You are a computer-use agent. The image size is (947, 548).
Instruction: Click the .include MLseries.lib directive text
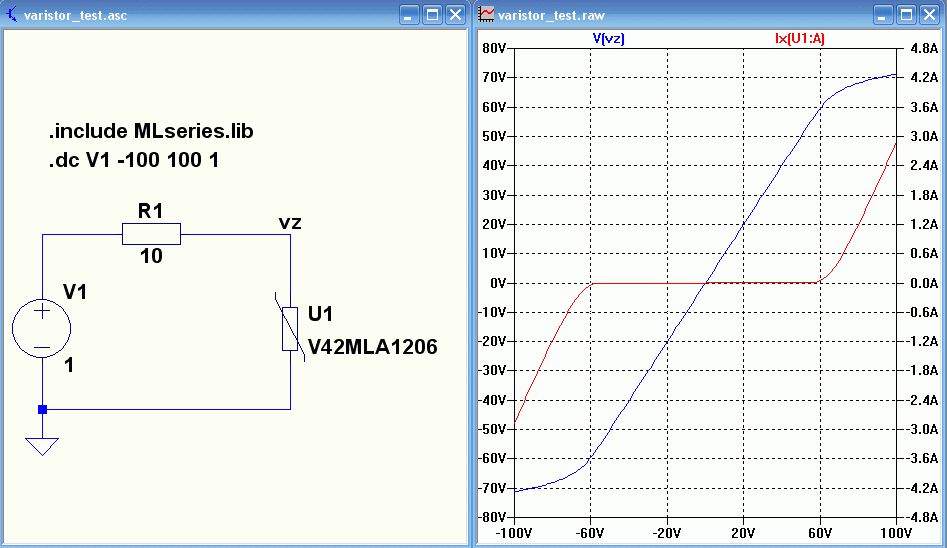click(x=151, y=131)
